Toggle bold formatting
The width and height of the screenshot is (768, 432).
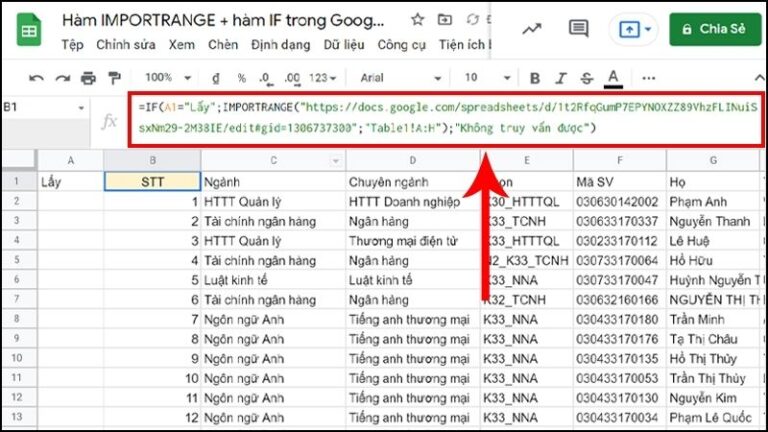[535, 78]
